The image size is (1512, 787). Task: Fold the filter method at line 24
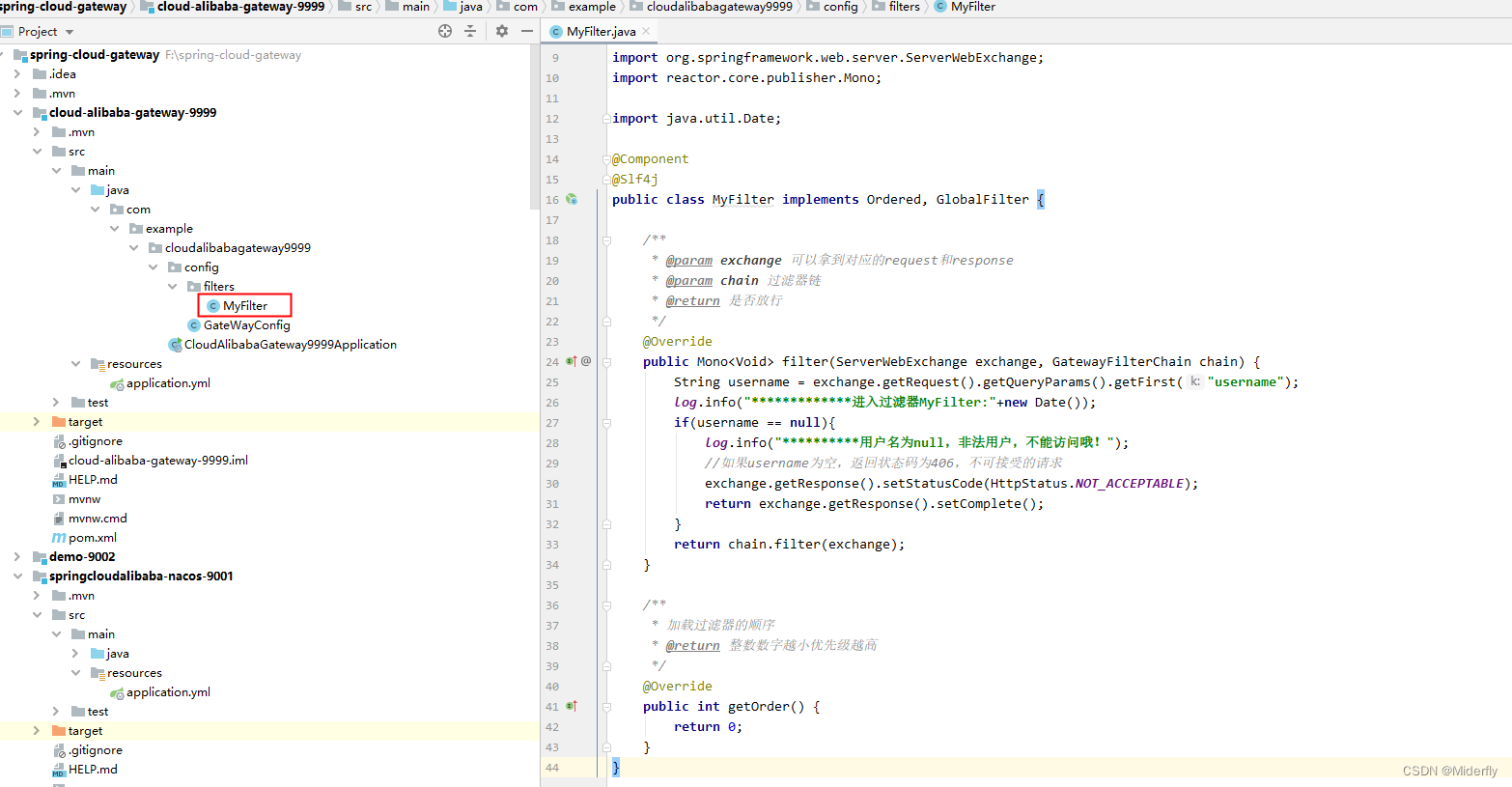pyautogui.click(x=606, y=362)
